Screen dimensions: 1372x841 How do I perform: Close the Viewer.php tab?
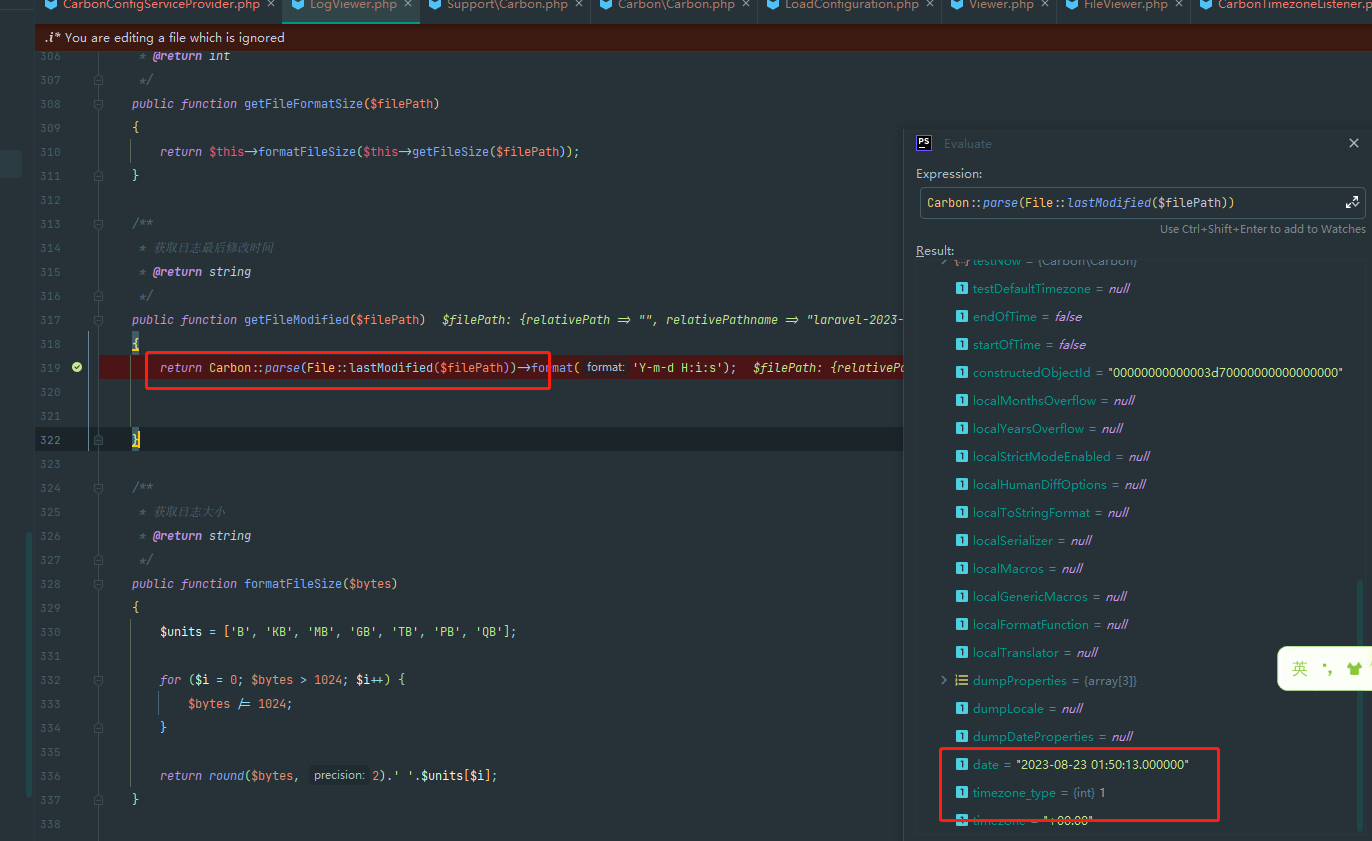pyautogui.click(x=1045, y=5)
